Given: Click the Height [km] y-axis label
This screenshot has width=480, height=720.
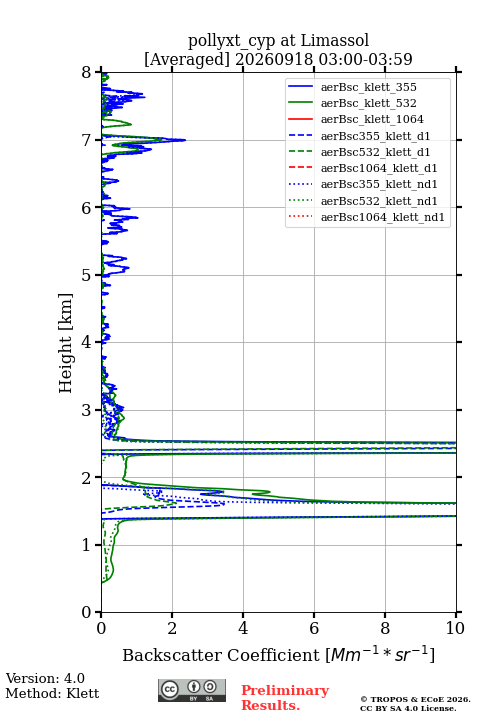Looking at the screenshot, I should [x=66, y=343].
